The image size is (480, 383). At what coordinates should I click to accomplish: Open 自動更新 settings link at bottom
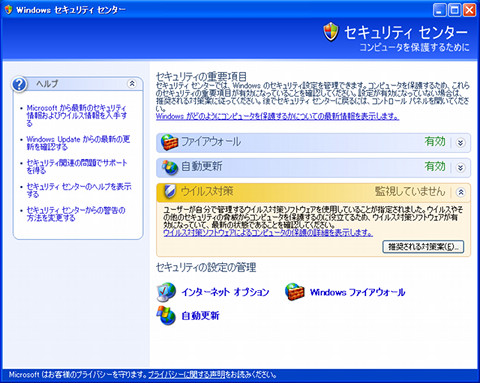[x=200, y=316]
